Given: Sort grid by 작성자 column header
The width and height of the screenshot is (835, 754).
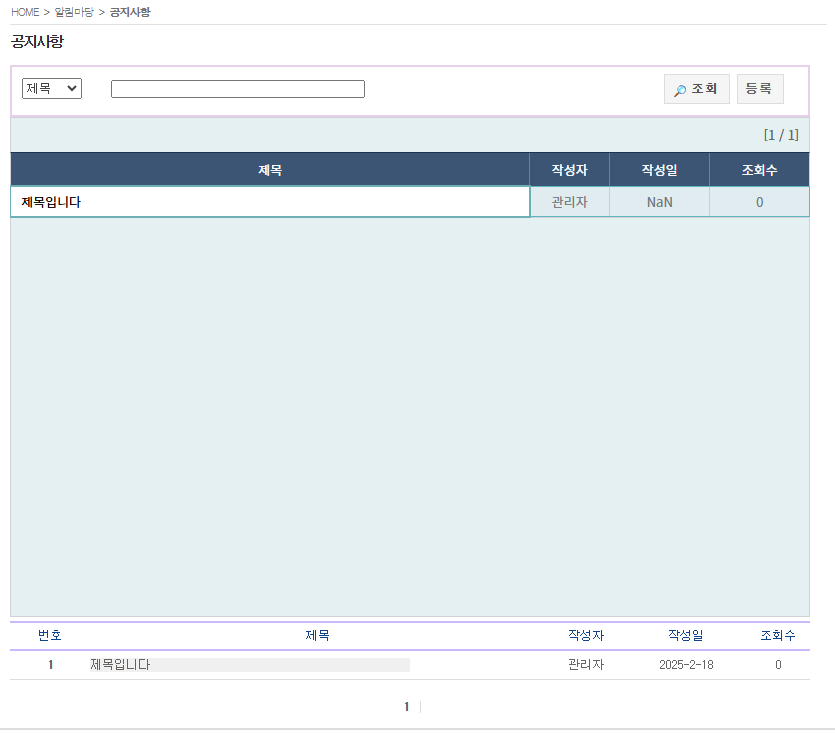Looking at the screenshot, I should [569, 170].
